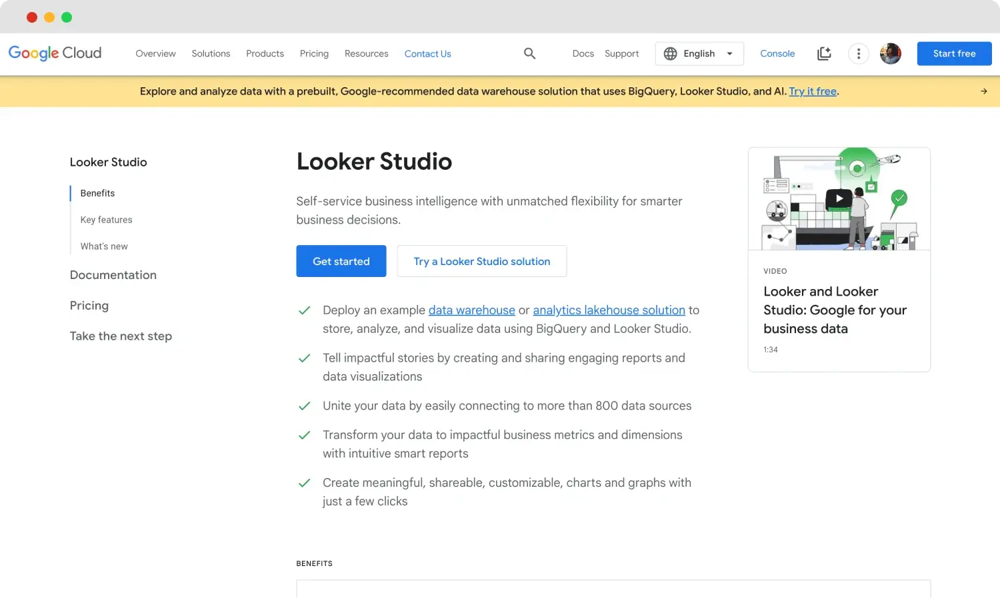The height and width of the screenshot is (598, 1000).
Task: Open the data warehouse link
Action: click(471, 310)
